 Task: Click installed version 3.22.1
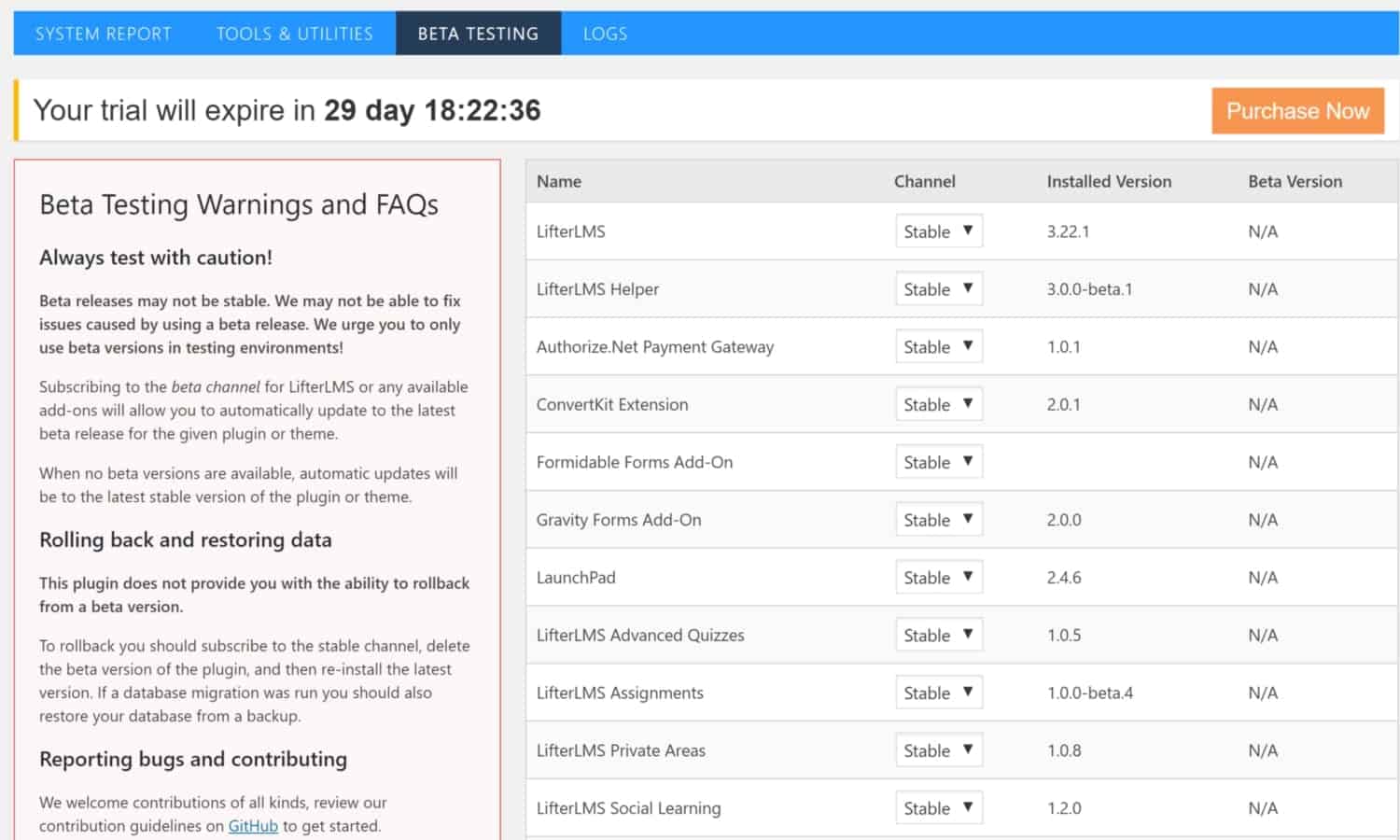(x=1068, y=231)
